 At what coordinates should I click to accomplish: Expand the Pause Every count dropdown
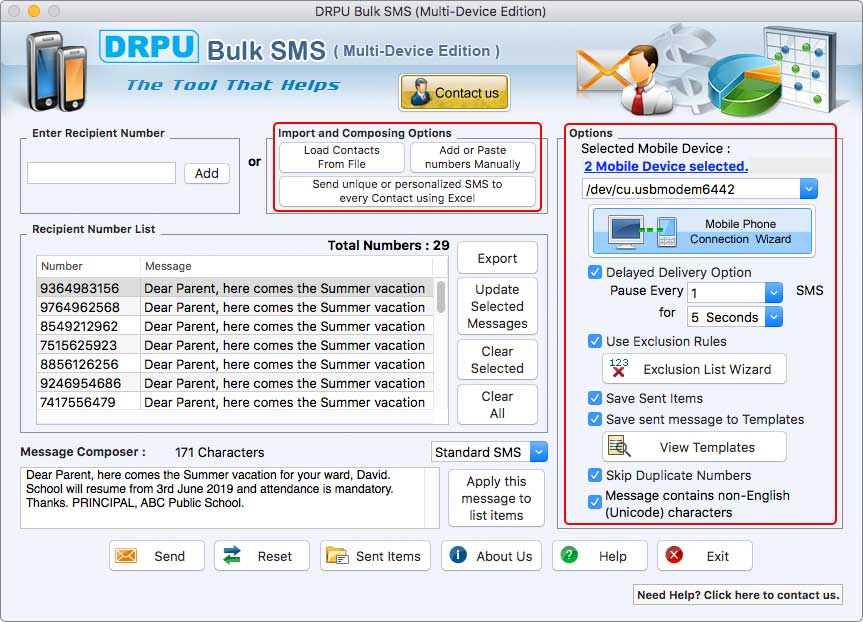(774, 292)
